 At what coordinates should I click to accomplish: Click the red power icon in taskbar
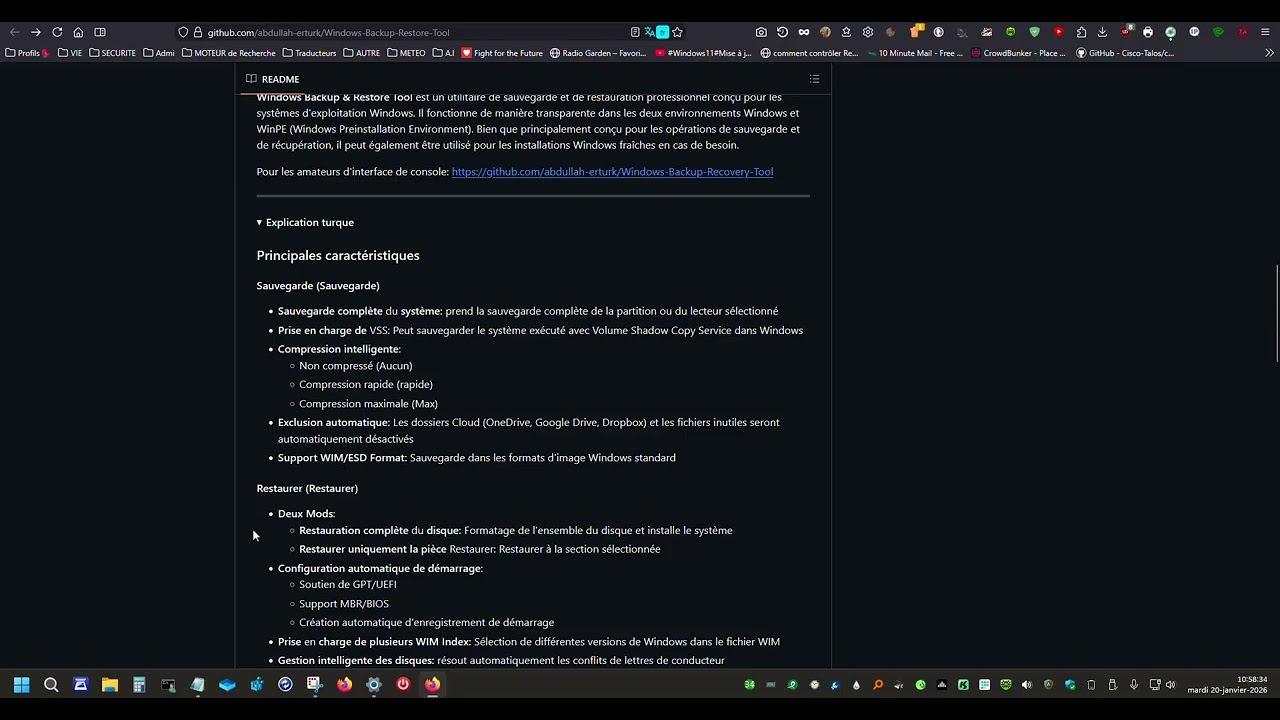[403, 685]
